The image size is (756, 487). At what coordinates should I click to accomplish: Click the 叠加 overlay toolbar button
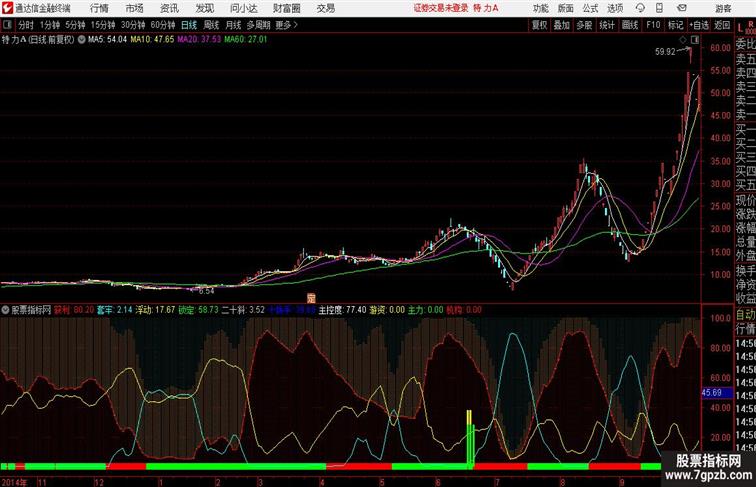click(x=562, y=25)
